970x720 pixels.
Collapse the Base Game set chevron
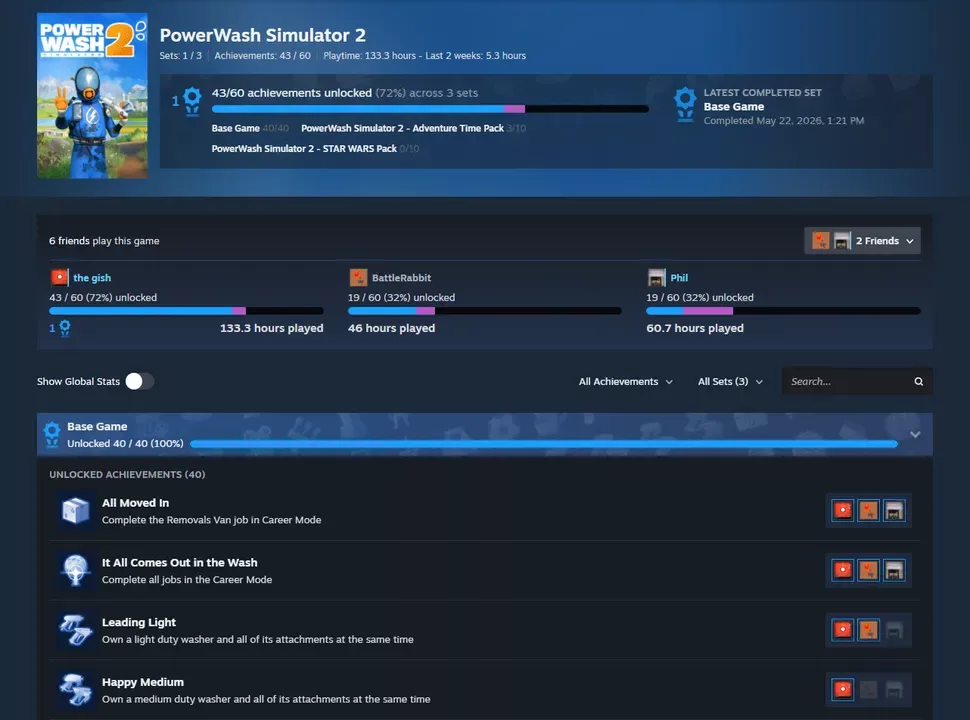click(x=915, y=434)
